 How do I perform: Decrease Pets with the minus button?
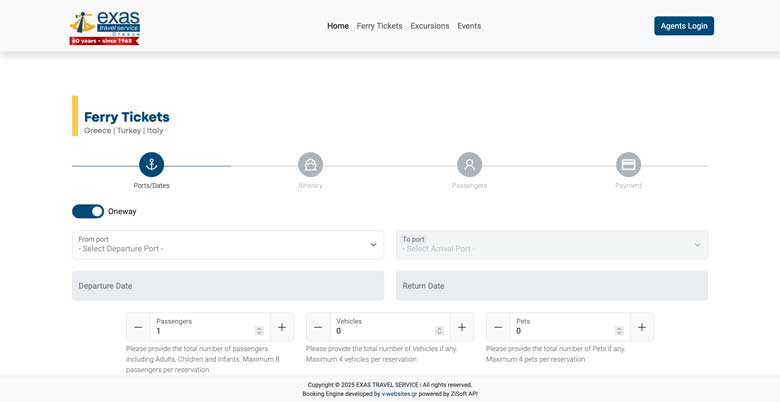point(498,327)
